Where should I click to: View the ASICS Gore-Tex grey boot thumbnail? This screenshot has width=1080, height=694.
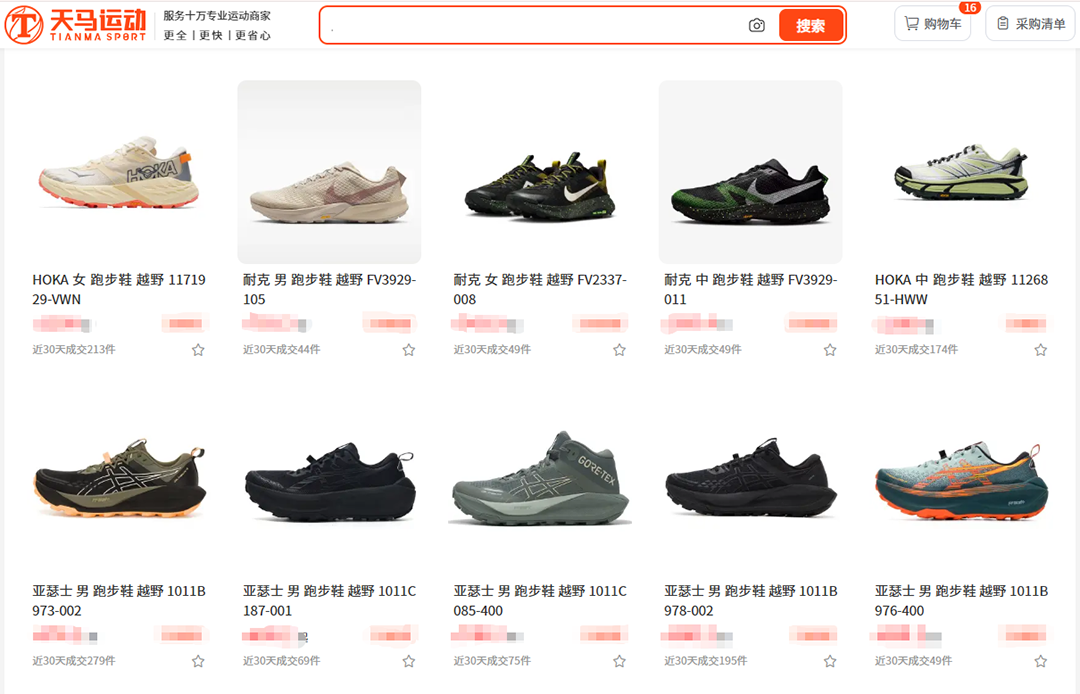click(x=540, y=482)
